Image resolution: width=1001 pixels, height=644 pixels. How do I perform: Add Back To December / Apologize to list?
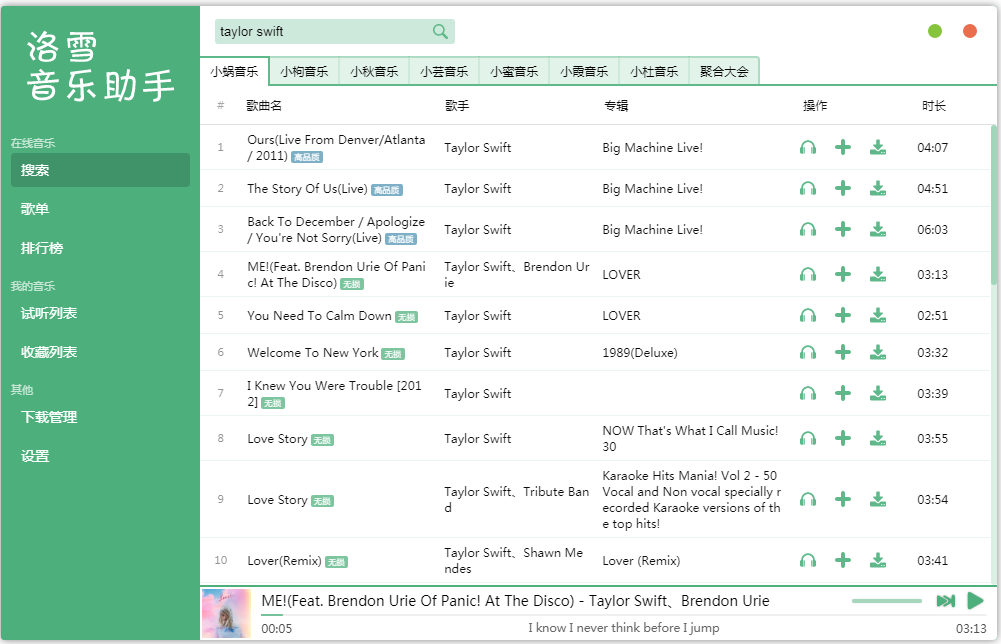click(843, 229)
